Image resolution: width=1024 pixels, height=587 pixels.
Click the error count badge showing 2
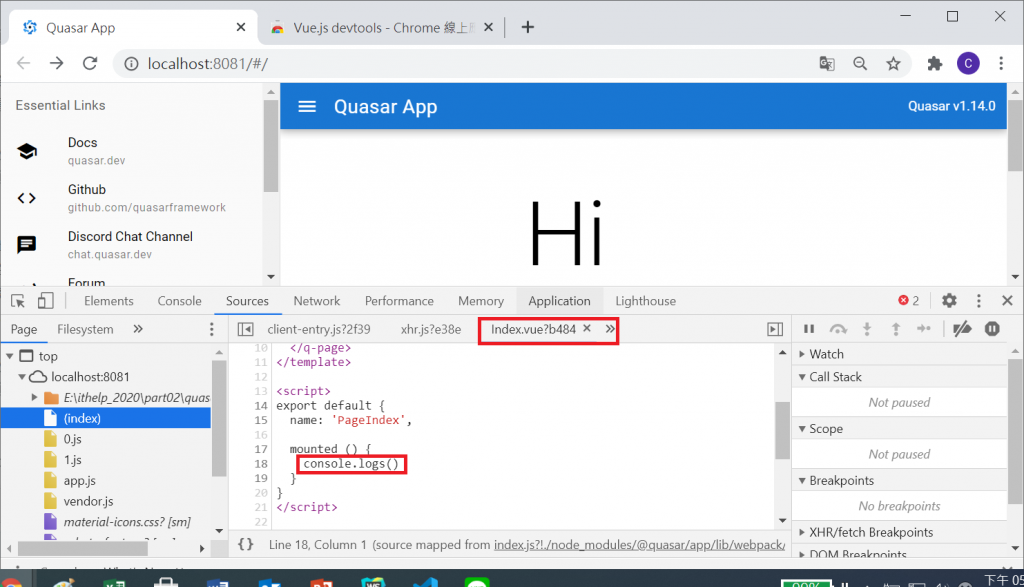(x=908, y=300)
